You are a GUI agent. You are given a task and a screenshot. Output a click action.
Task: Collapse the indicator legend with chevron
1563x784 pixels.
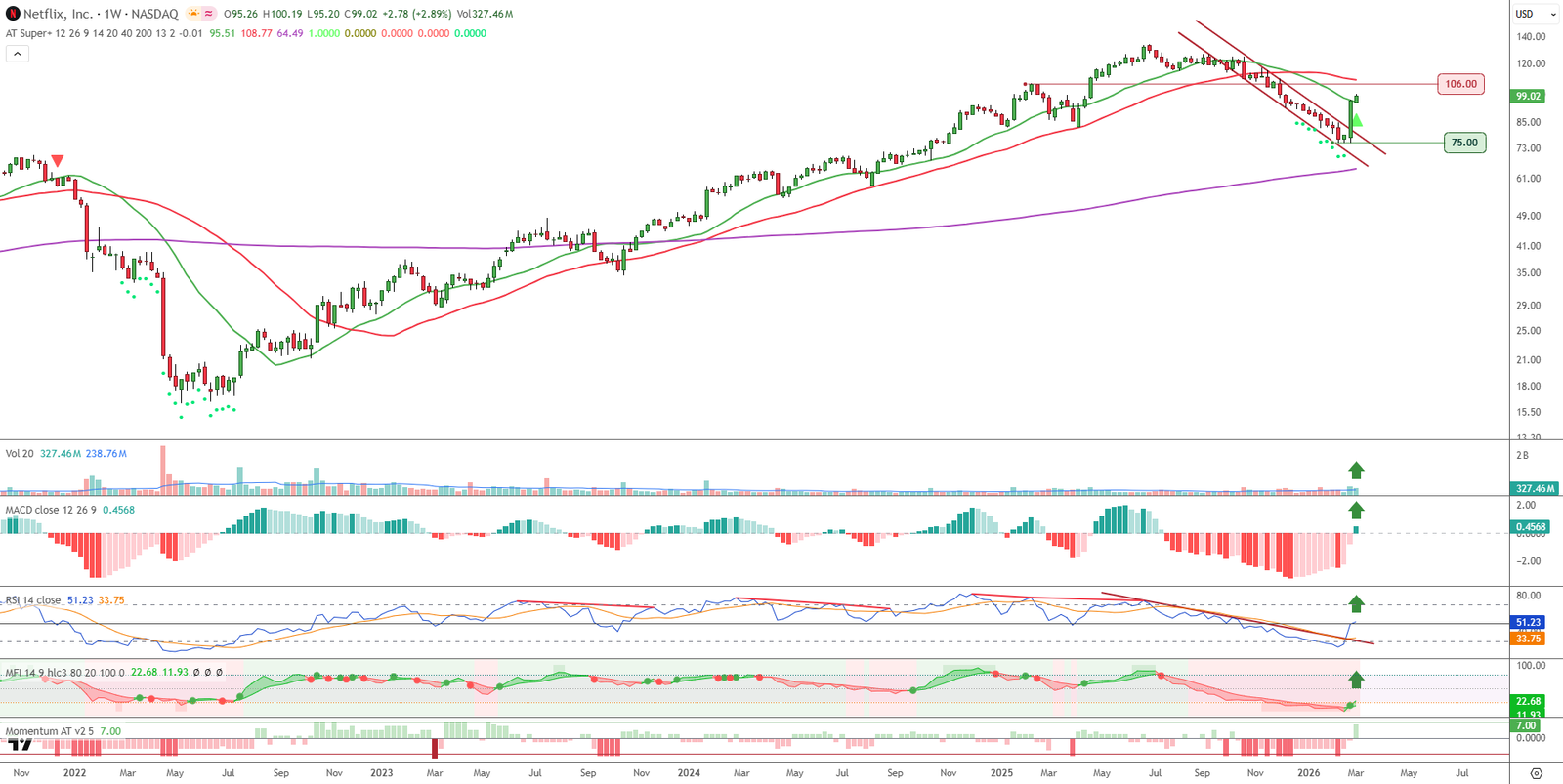18,54
